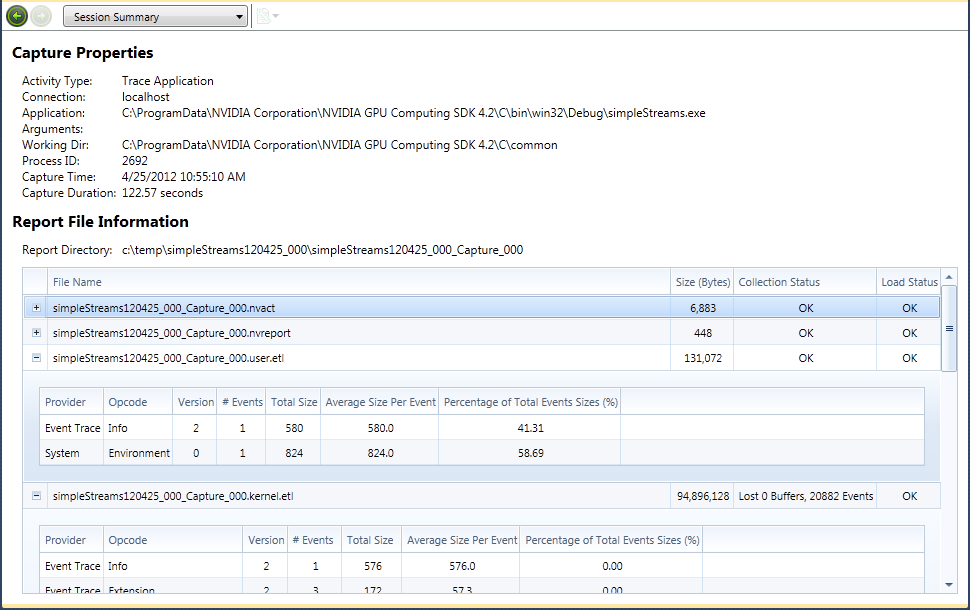This screenshot has height=610, width=970.
Task: Click the Load Status column header
Action: click(909, 282)
